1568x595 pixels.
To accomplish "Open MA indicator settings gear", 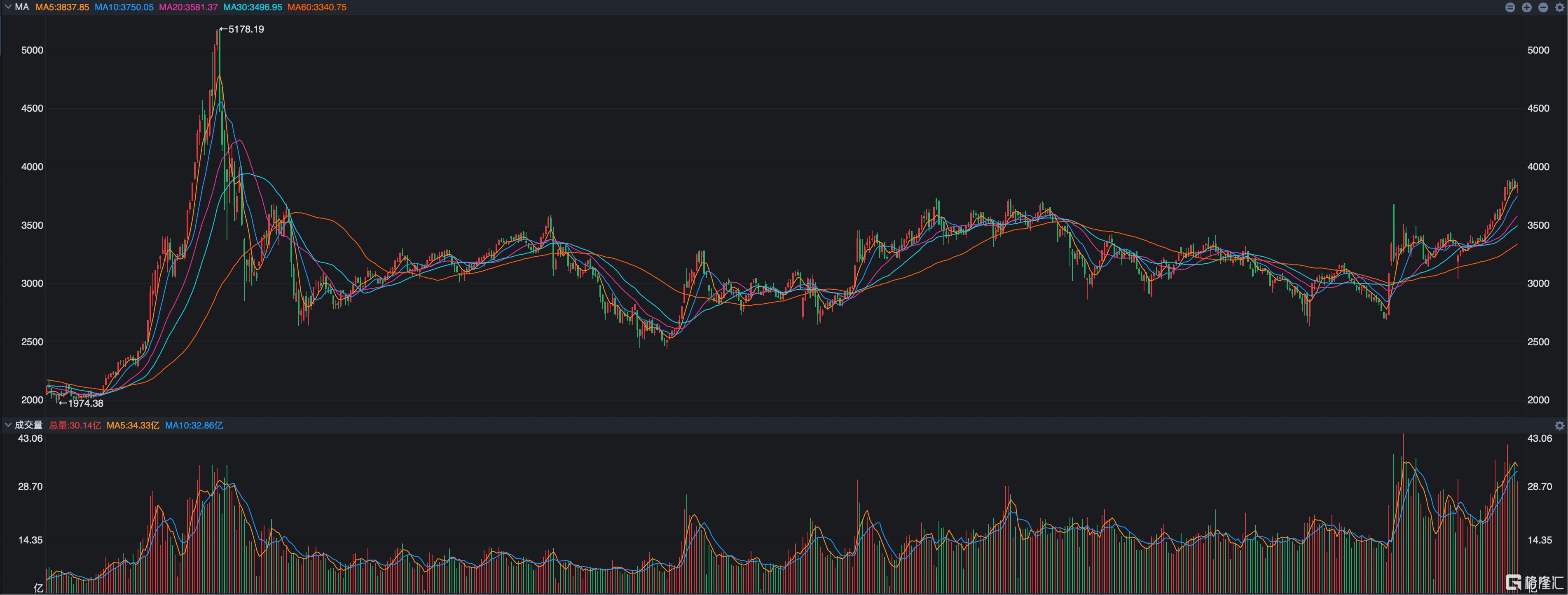I will click(x=1559, y=7).
